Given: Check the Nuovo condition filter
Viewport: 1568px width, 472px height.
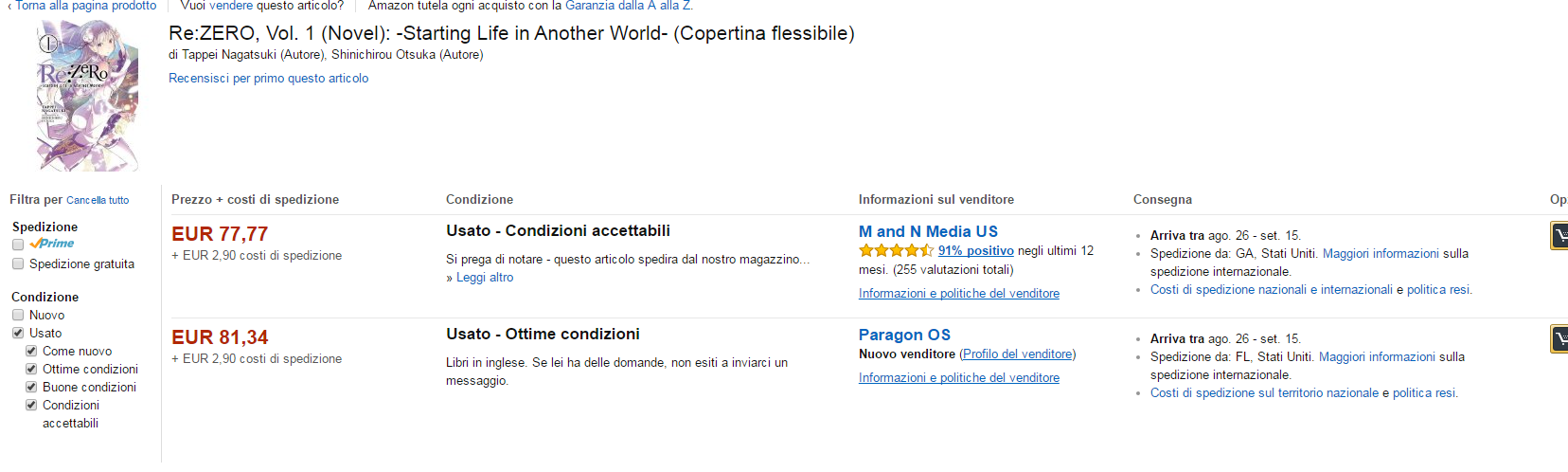Looking at the screenshot, I should (x=18, y=315).
